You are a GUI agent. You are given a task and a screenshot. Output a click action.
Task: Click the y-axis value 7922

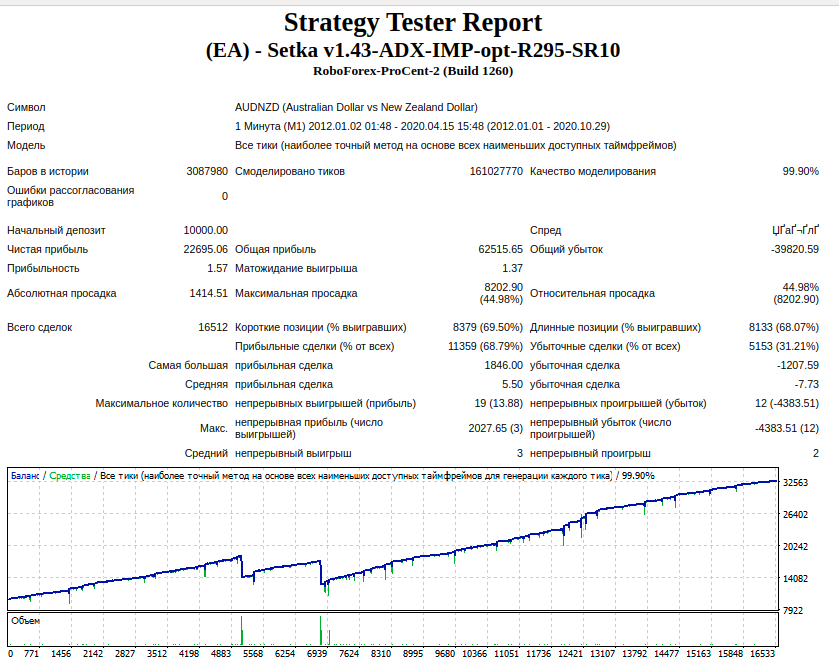point(794,611)
